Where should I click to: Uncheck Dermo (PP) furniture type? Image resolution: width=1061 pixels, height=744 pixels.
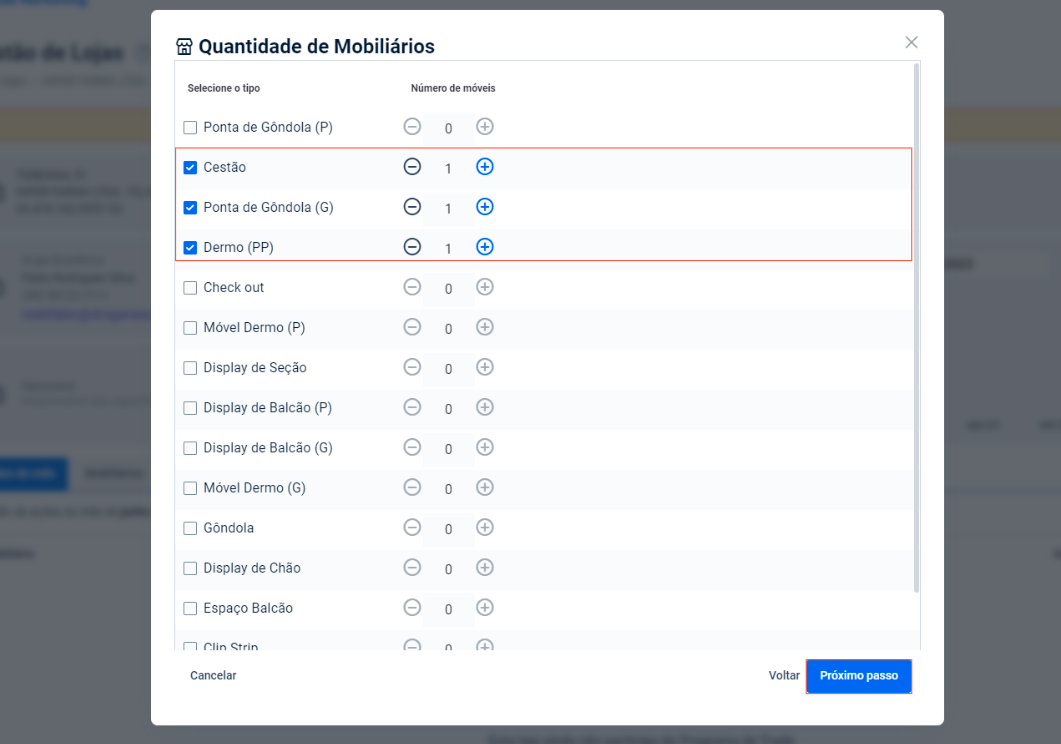pyautogui.click(x=190, y=248)
